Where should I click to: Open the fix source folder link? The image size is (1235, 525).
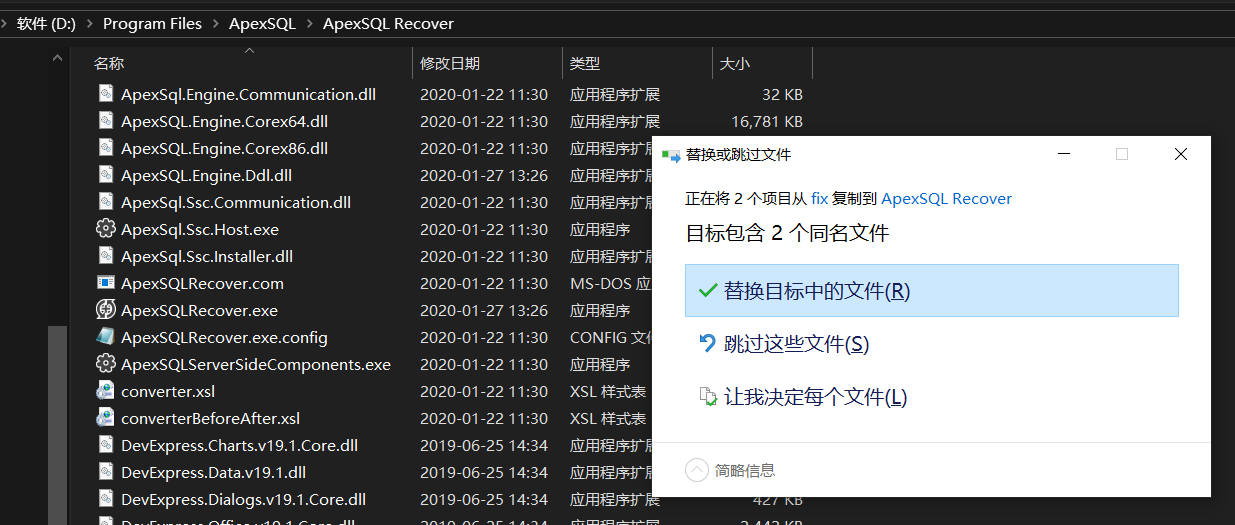coord(819,199)
